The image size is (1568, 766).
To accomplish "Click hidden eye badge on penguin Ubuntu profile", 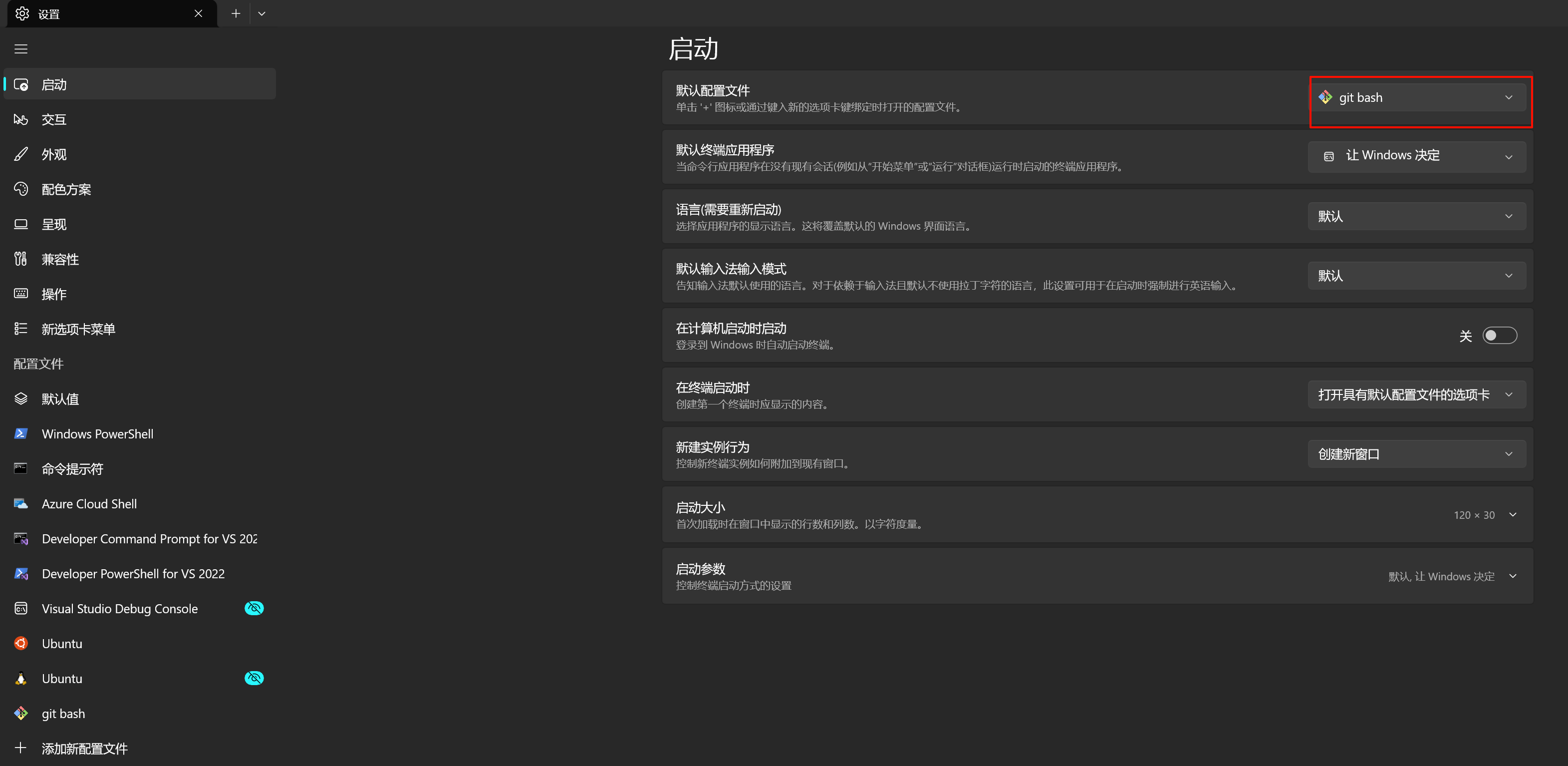I will coord(254,678).
